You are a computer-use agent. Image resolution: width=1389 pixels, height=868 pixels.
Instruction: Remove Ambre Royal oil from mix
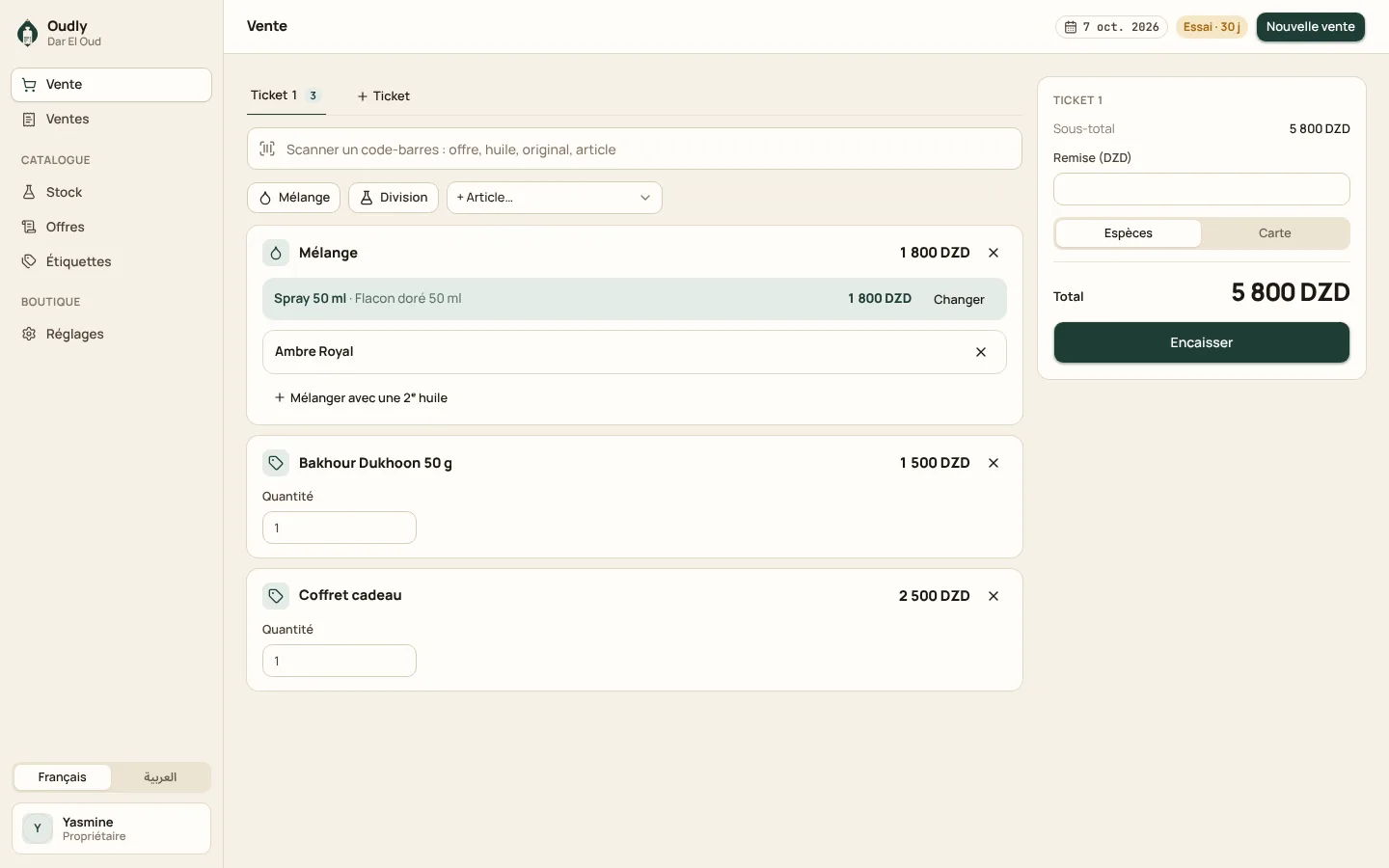(x=981, y=352)
